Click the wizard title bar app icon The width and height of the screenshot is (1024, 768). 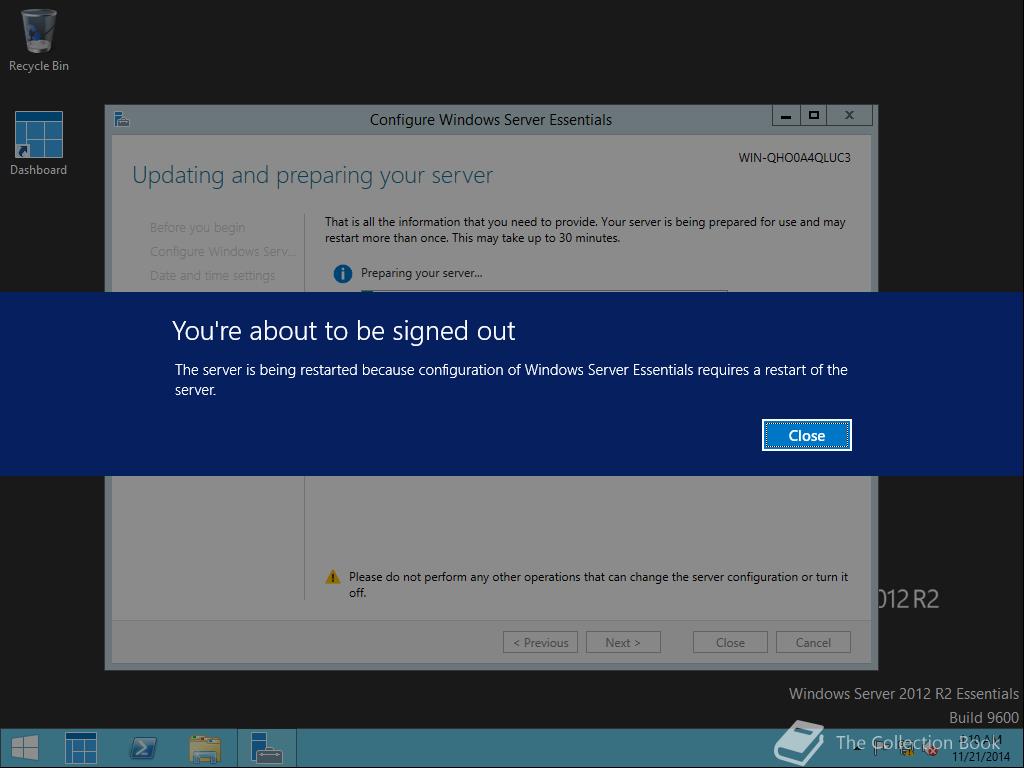[x=121, y=120]
